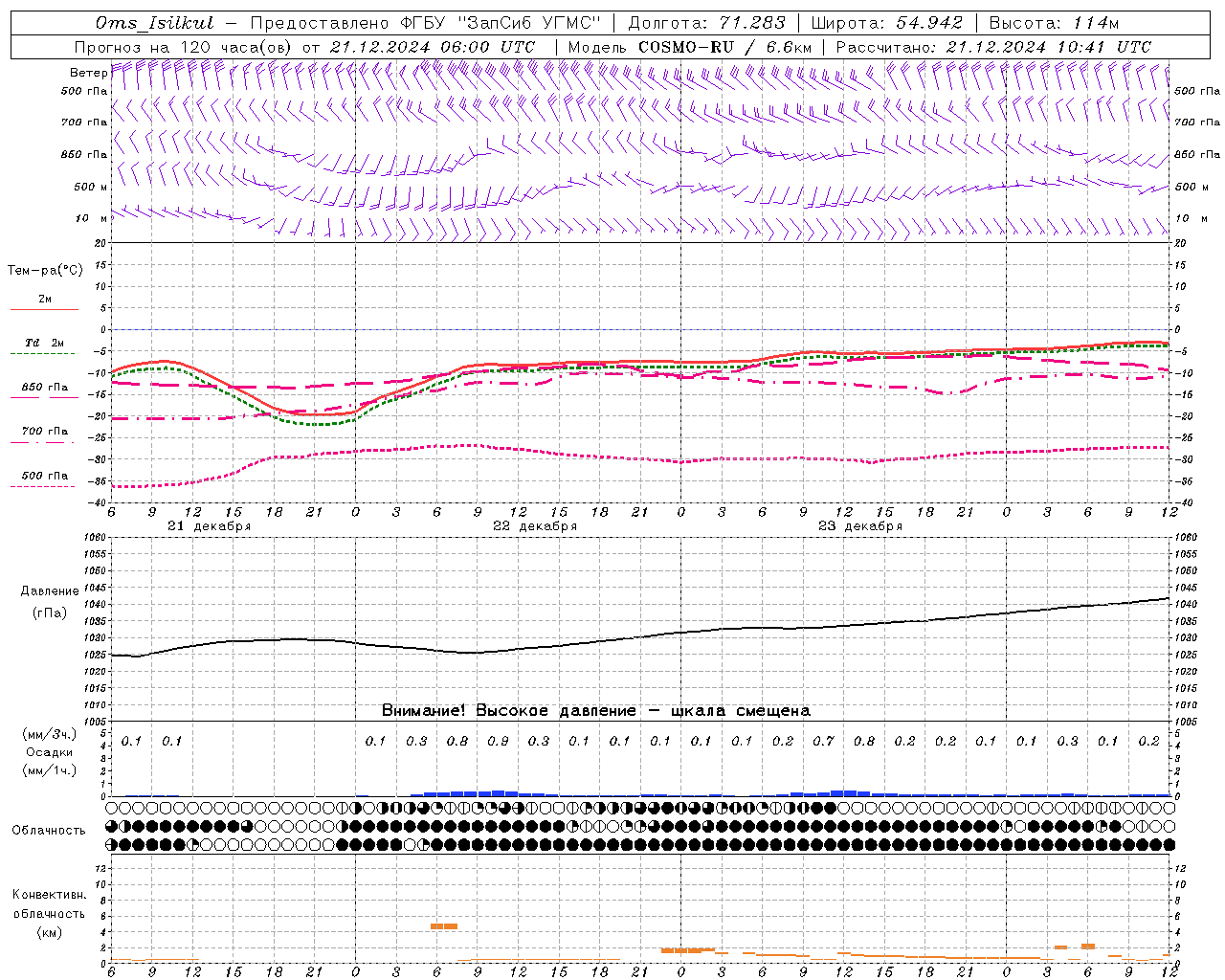
Task: Click the Td 2м legend entry
Action: click(44, 343)
